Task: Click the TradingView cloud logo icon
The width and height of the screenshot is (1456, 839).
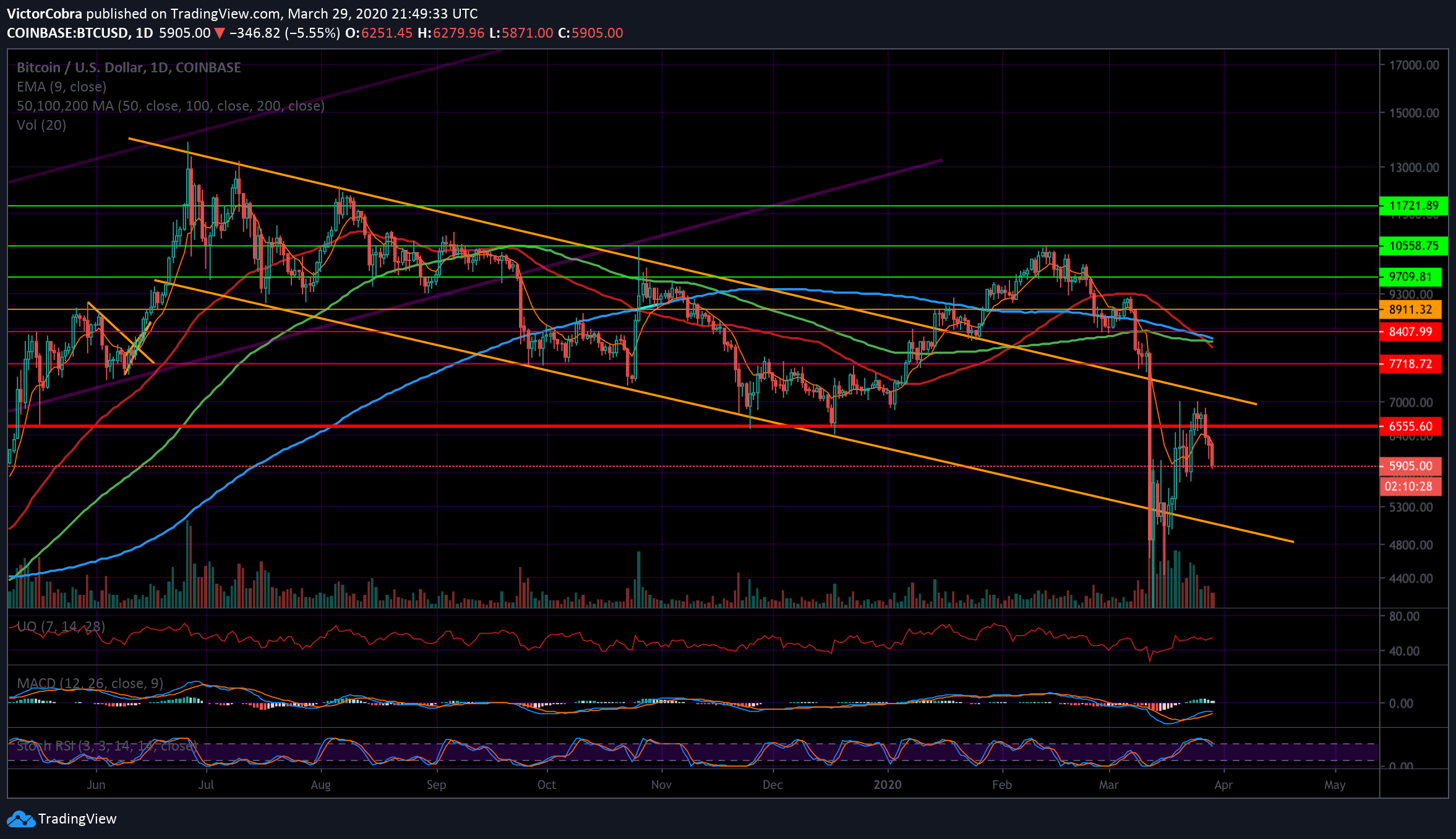Action: click(x=21, y=819)
